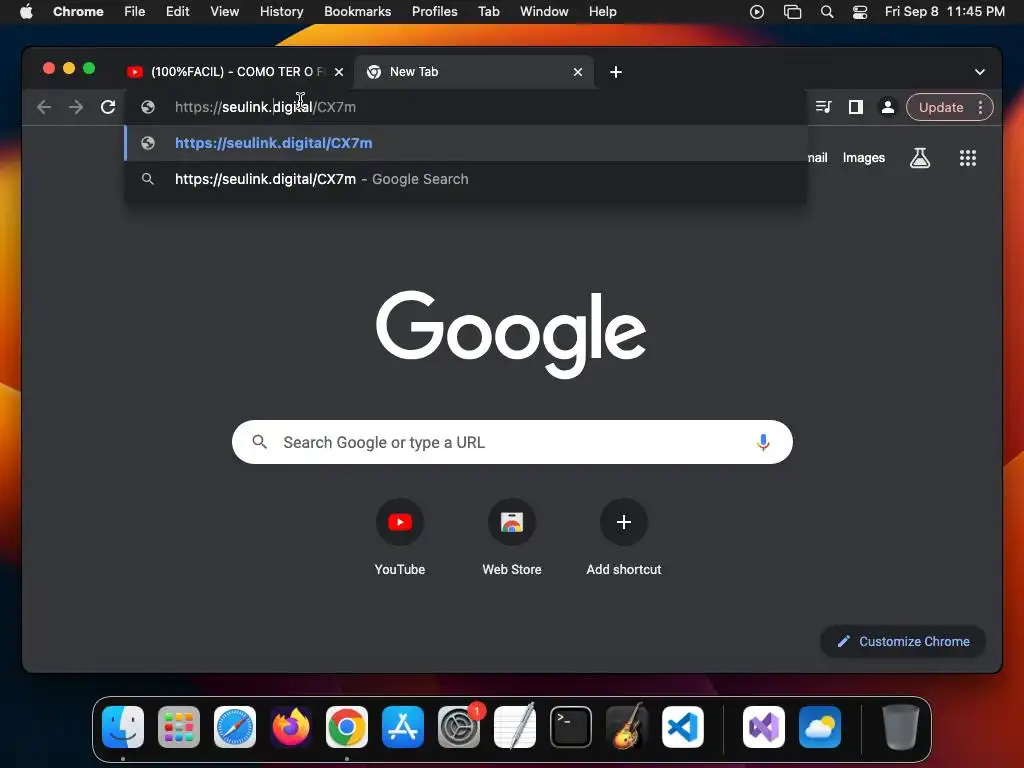Launch Safari from the Dock

pyautogui.click(x=235, y=727)
